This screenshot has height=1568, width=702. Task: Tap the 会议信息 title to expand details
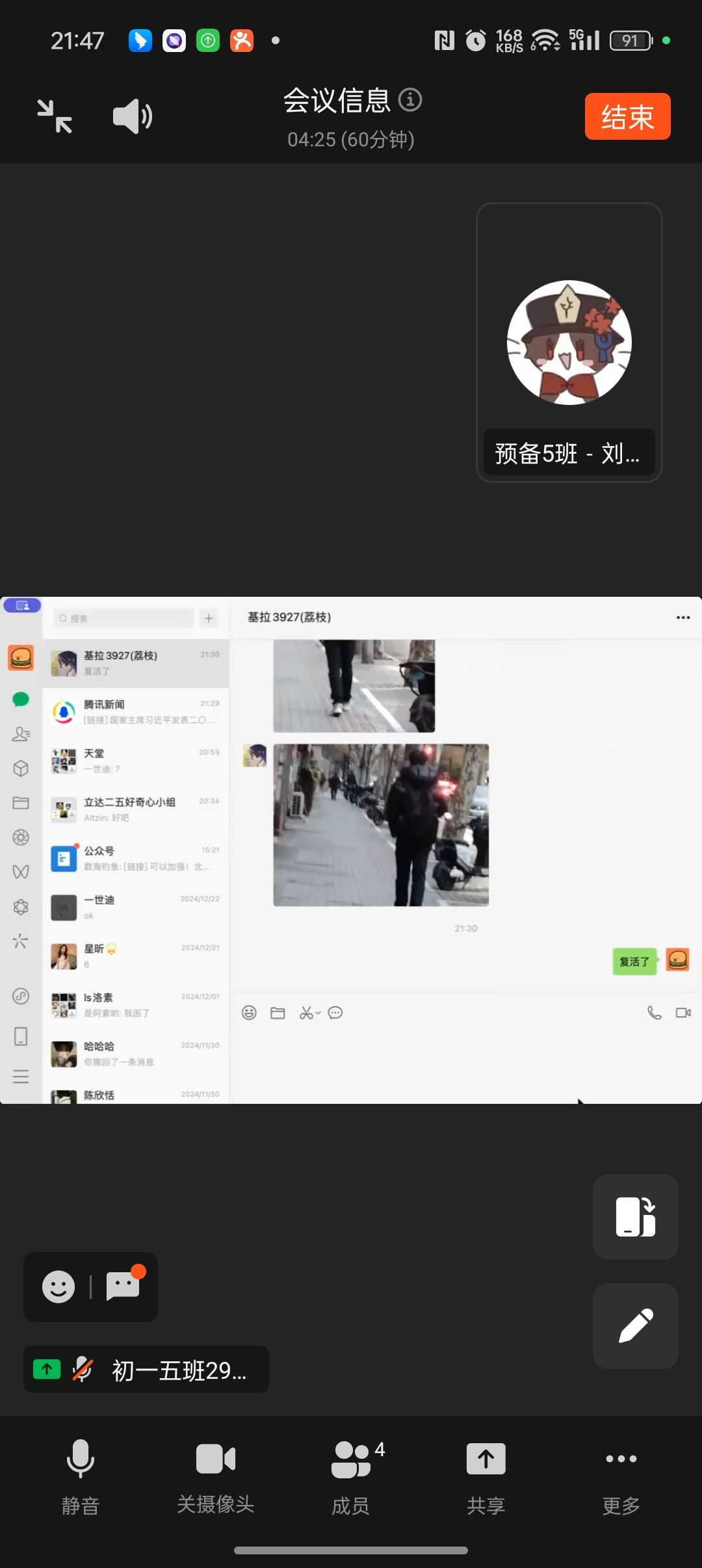pyautogui.click(x=337, y=101)
